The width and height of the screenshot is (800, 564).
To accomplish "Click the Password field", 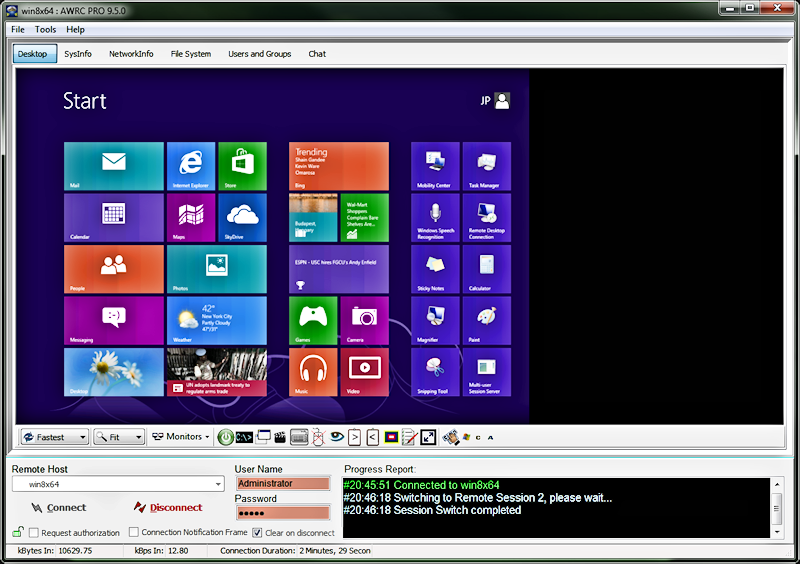I will point(283,513).
